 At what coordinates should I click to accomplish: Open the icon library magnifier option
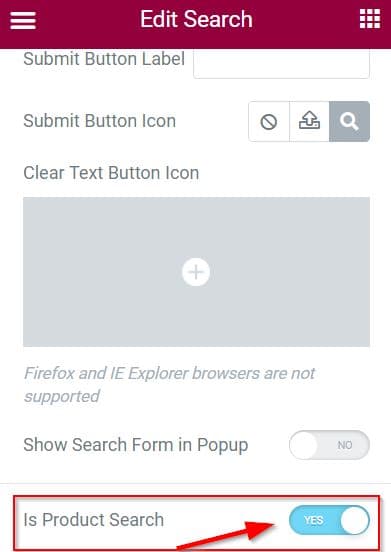[349, 122]
